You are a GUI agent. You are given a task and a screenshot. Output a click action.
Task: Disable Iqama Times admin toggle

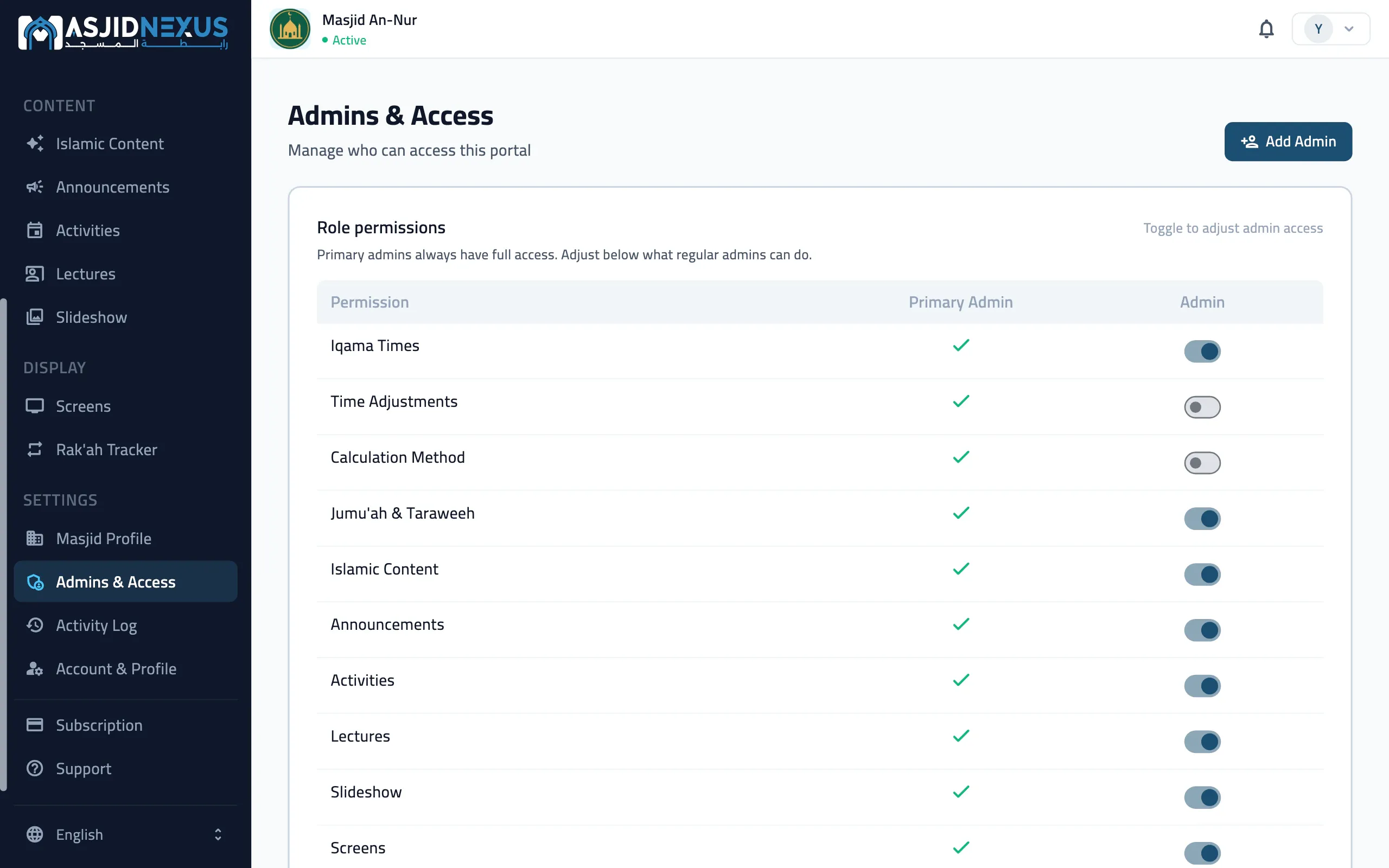point(1202,352)
